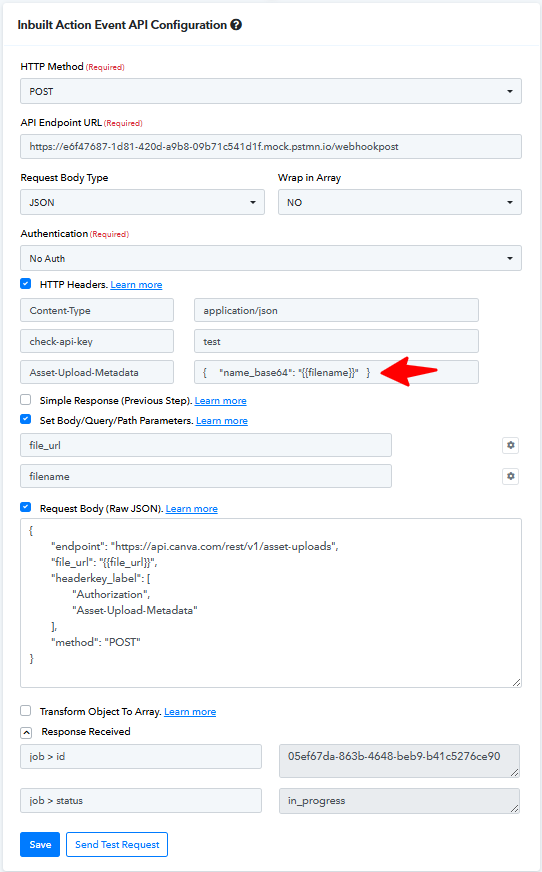Viewport: 542px width, 872px height.
Task: Click the "method": "POST" line in JSON body
Action: tap(96, 642)
